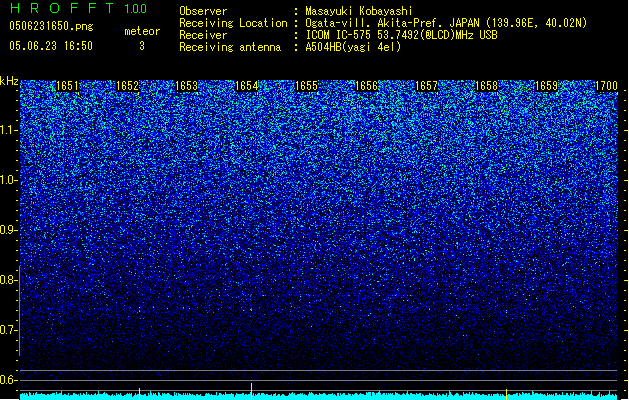Click time label 1655 on spectrogram
629x400 pixels.
pyautogui.click(x=306, y=86)
